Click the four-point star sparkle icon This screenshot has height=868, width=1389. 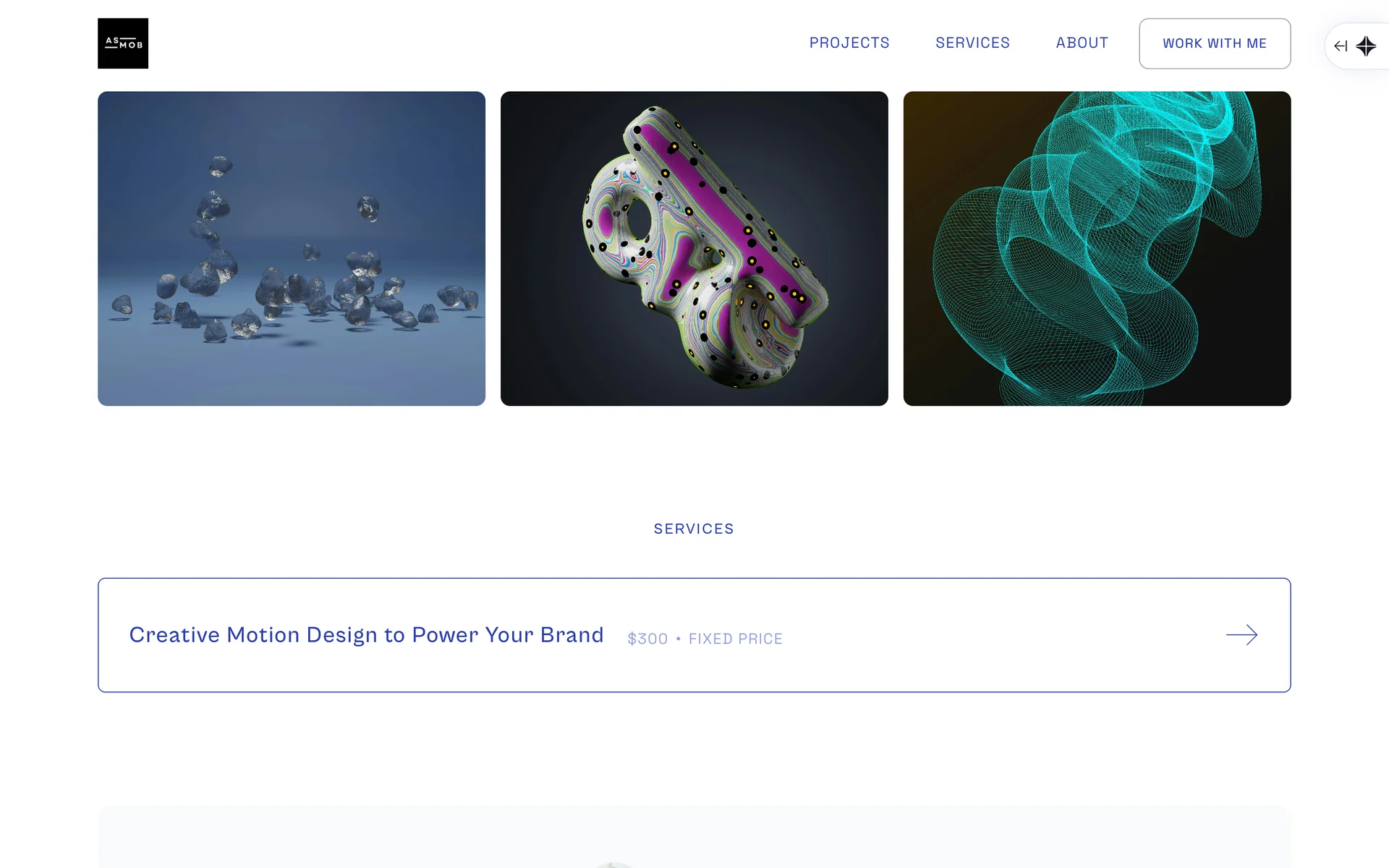[1366, 46]
